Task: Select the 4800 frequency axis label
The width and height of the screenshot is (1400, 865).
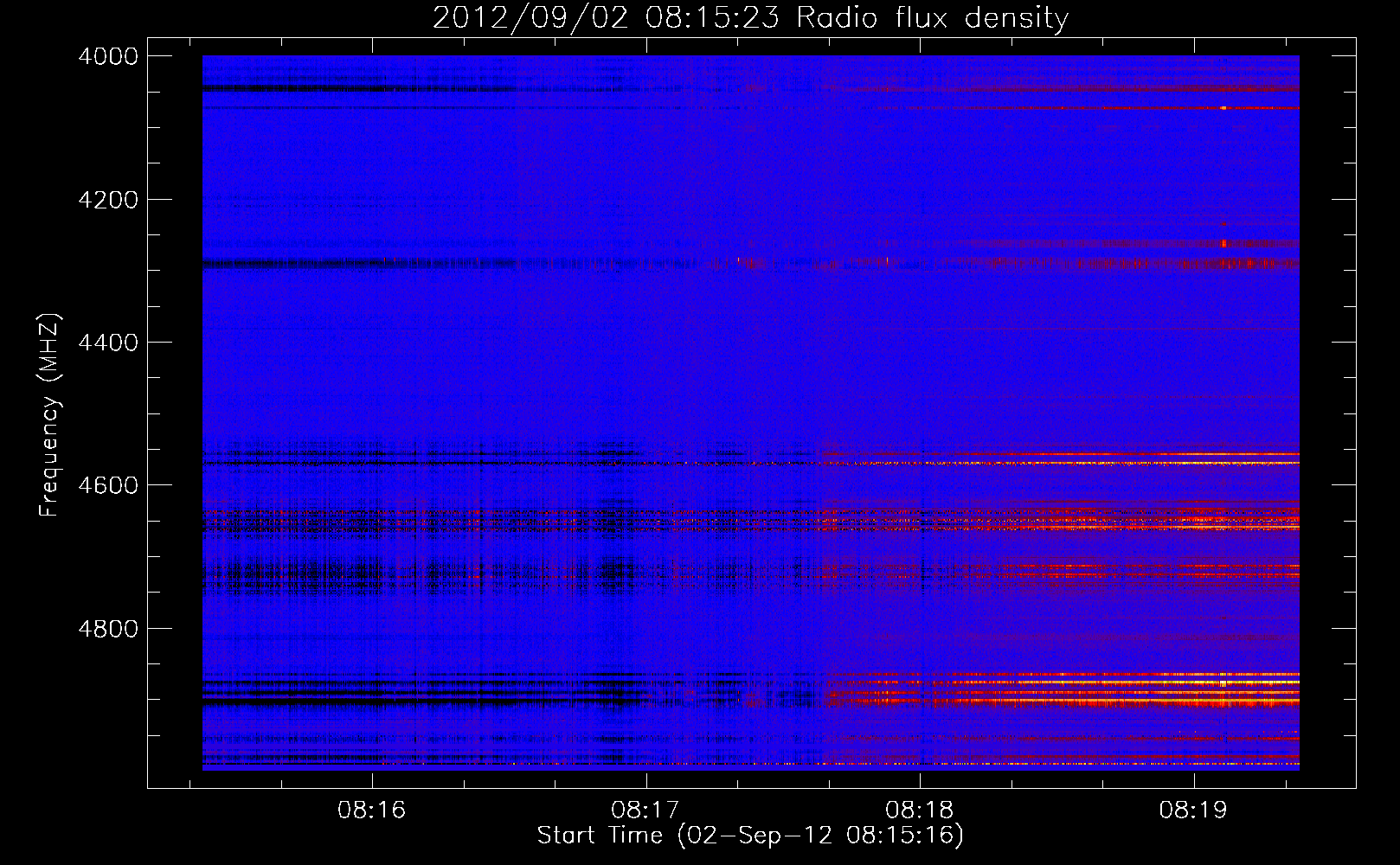Action: pyautogui.click(x=108, y=629)
